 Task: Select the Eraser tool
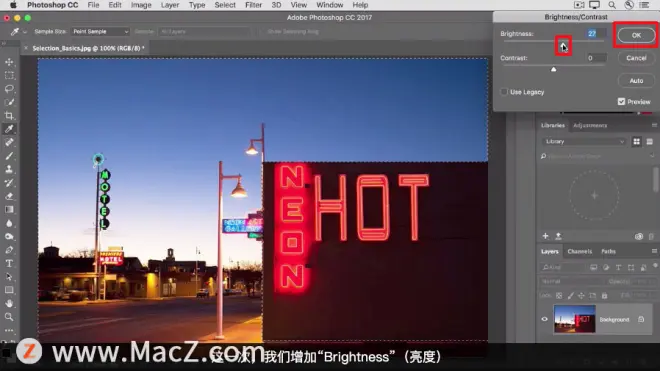click(9, 196)
